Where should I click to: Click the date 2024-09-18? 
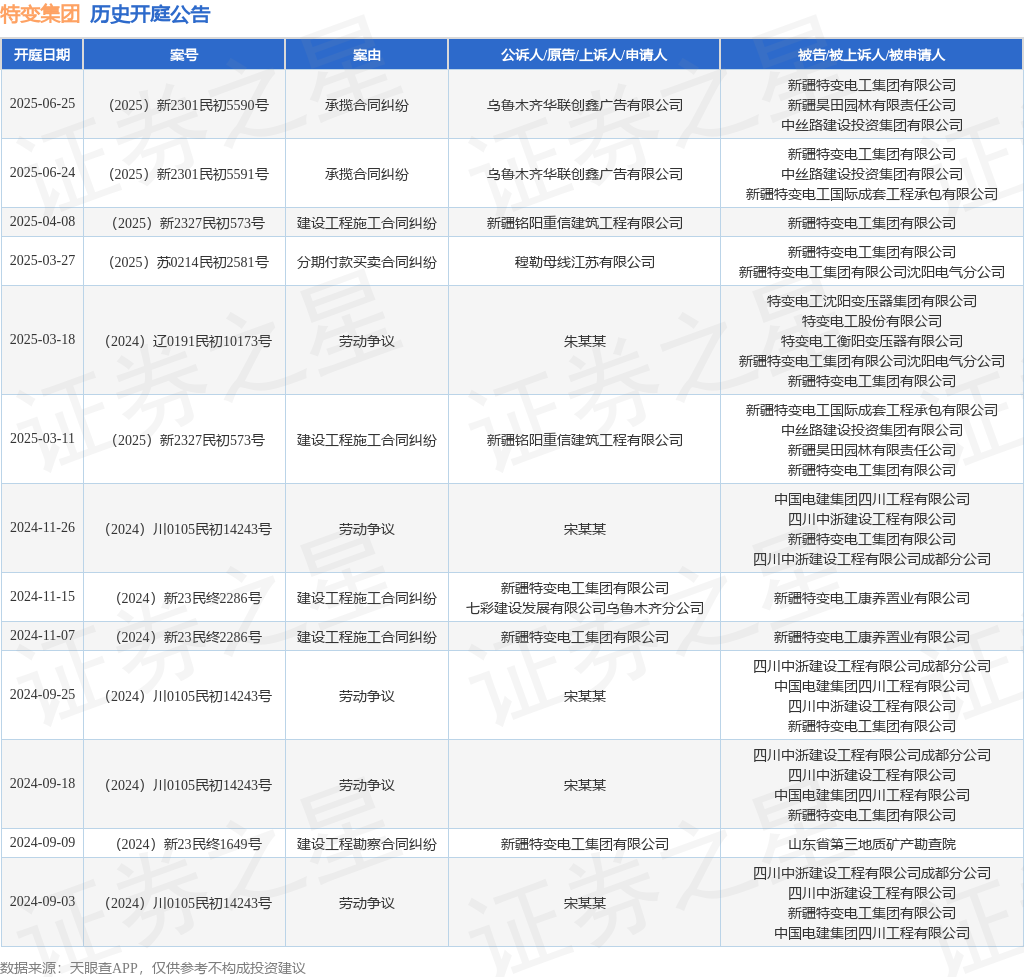click(x=42, y=784)
